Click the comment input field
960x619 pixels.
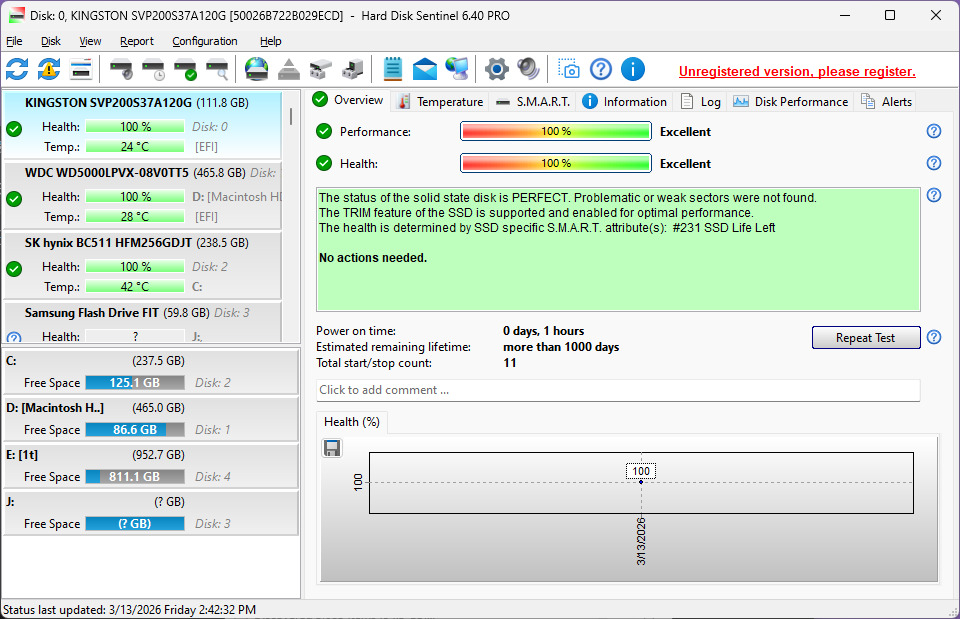tap(618, 390)
